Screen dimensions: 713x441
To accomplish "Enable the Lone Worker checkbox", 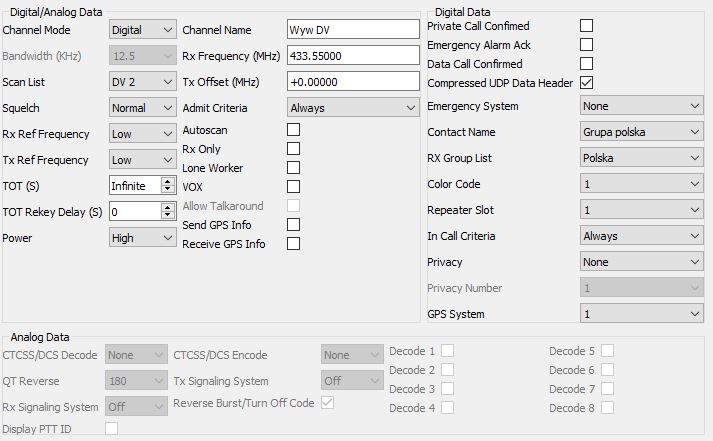I will coord(293,167).
